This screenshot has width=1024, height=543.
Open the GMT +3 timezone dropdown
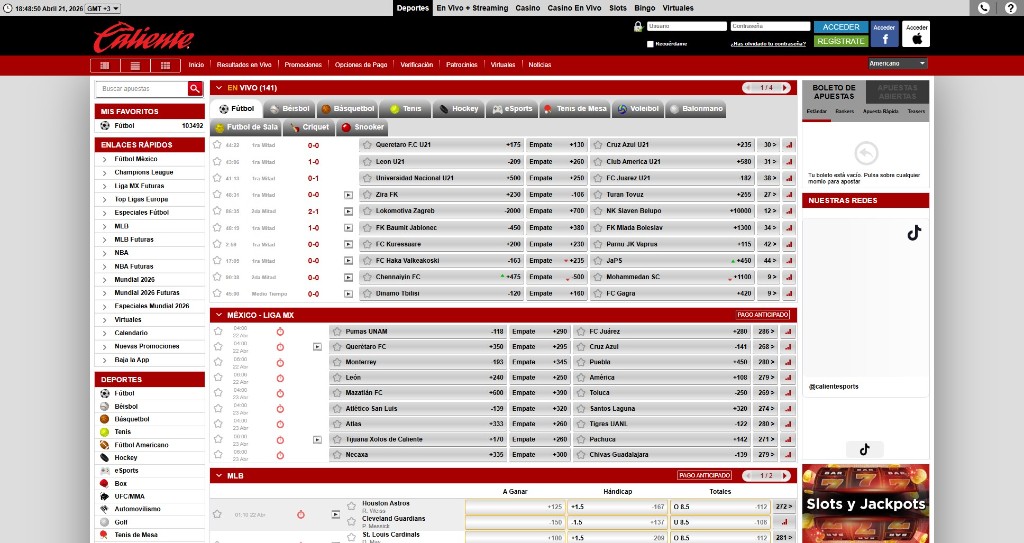pyautogui.click(x=103, y=8)
